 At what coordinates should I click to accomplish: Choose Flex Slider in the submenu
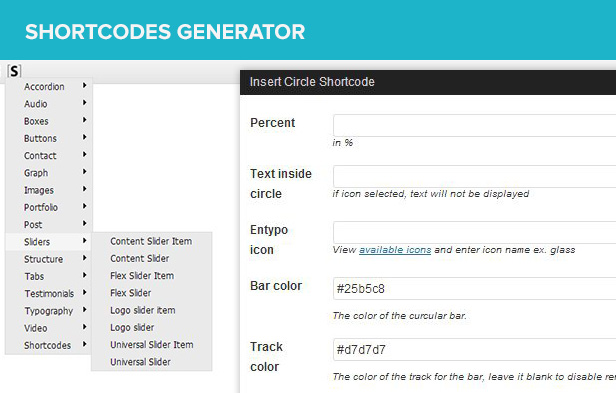click(130, 293)
